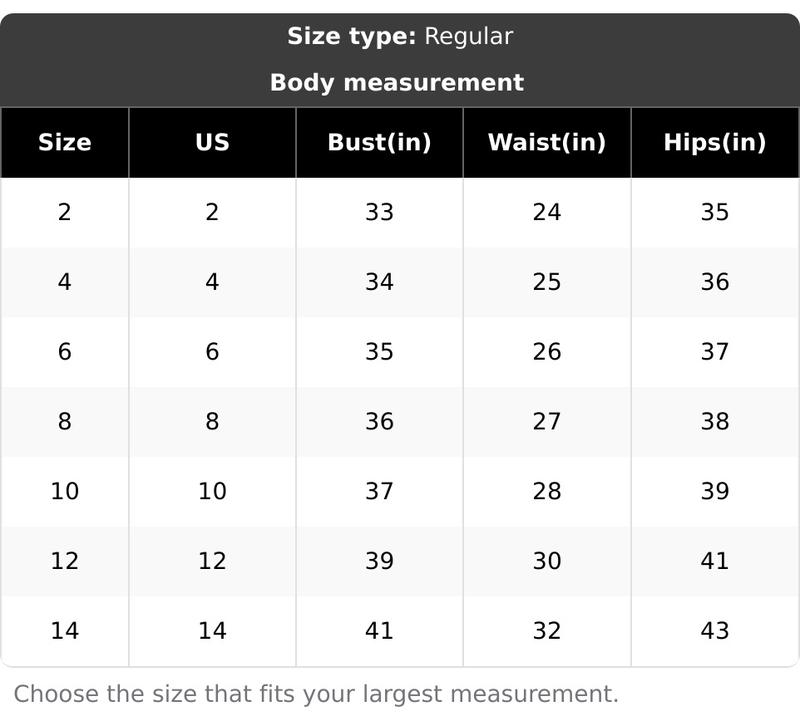The image size is (800, 721).
Task: Select the hips value 39 for size 10
Action: pyautogui.click(x=715, y=492)
